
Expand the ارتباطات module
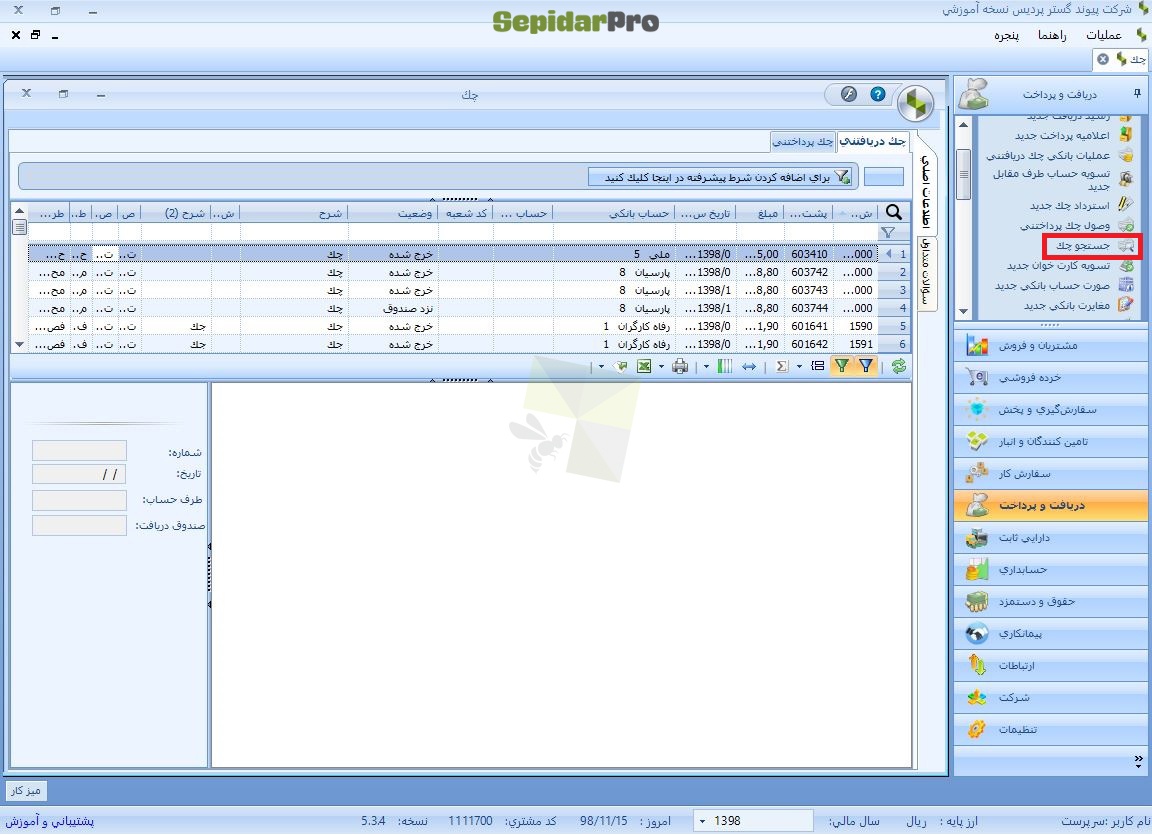[x=1051, y=665]
